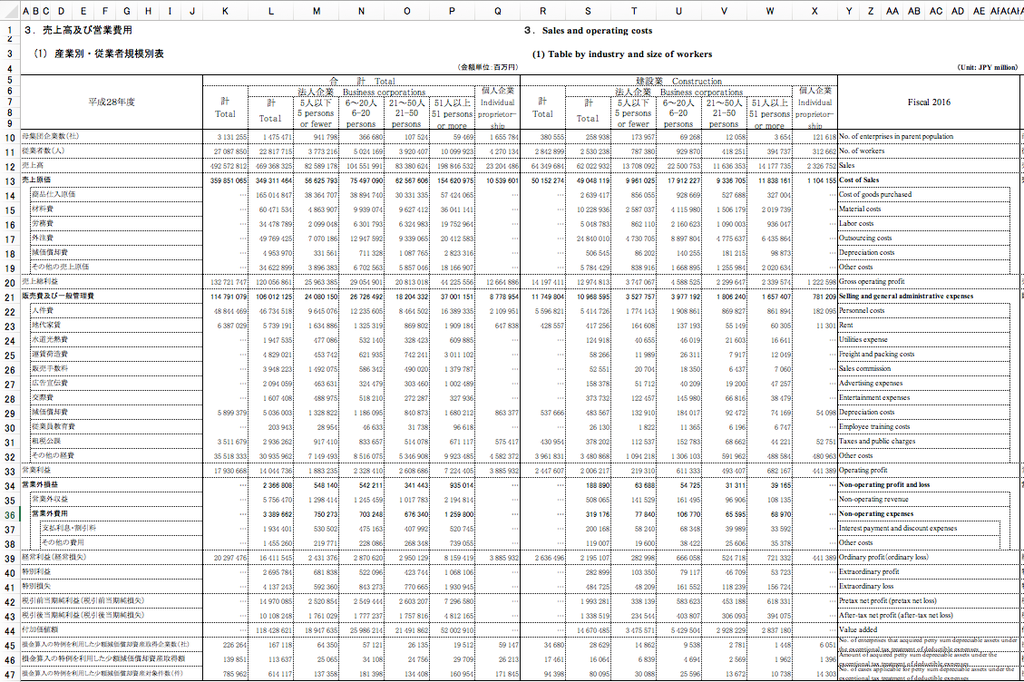Click the 'Cost of goods purchased' label
This screenshot has width=1024, height=682.
(875, 195)
